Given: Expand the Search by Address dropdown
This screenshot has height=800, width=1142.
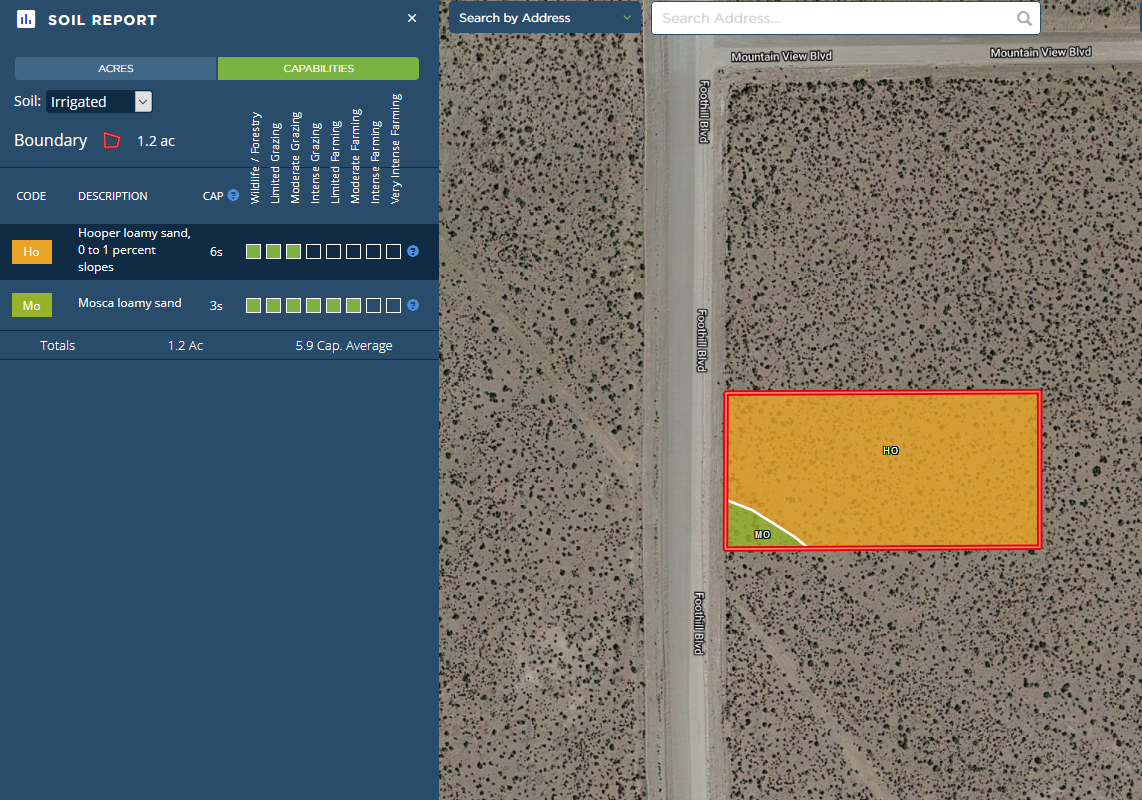Looking at the screenshot, I should point(545,18).
